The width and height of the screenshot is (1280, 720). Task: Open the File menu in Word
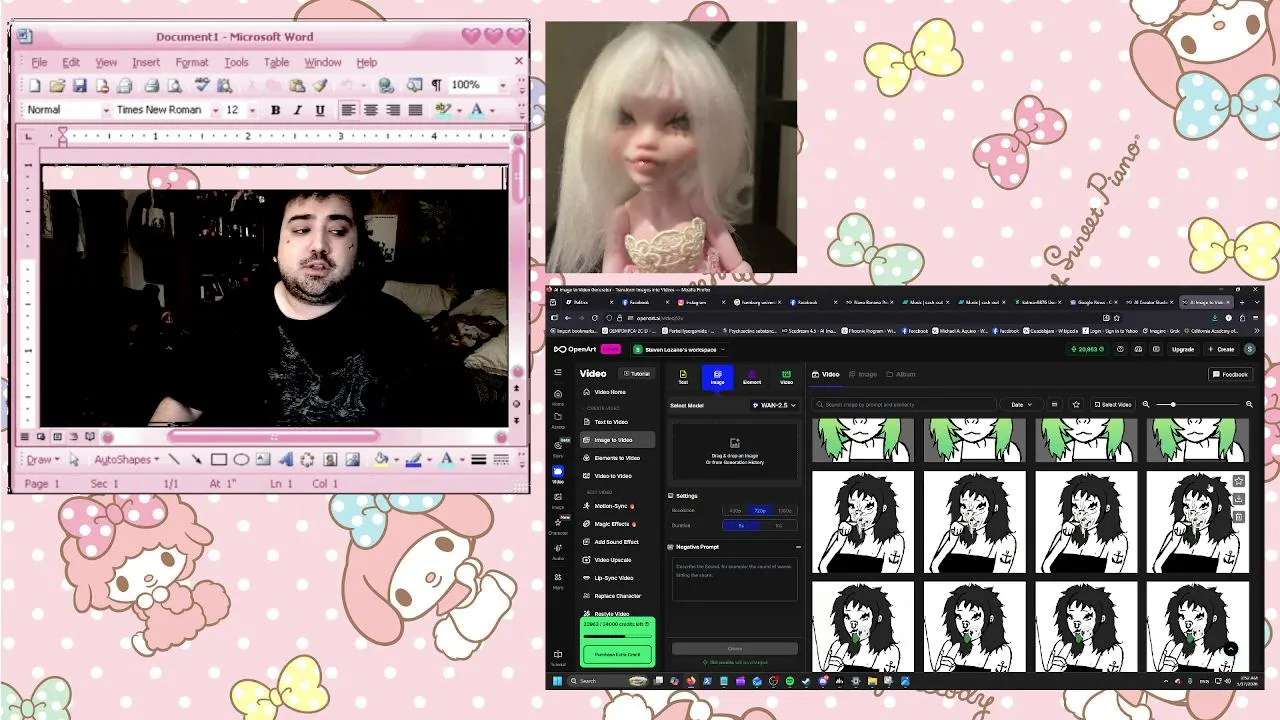39,62
